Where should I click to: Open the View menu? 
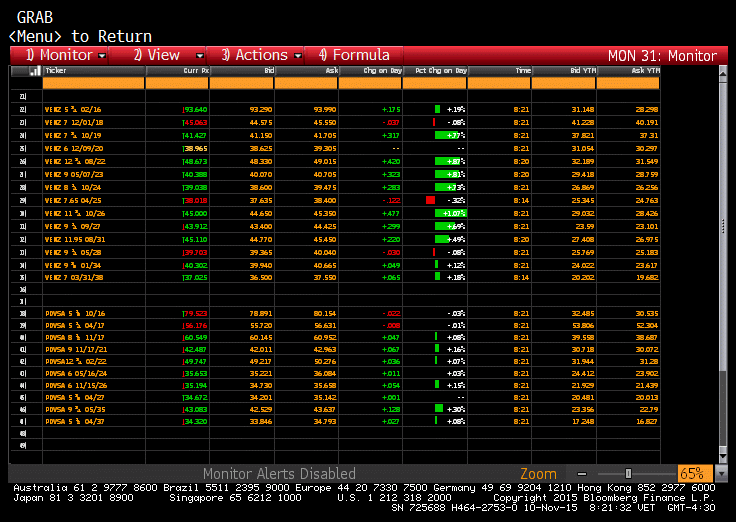(157, 55)
